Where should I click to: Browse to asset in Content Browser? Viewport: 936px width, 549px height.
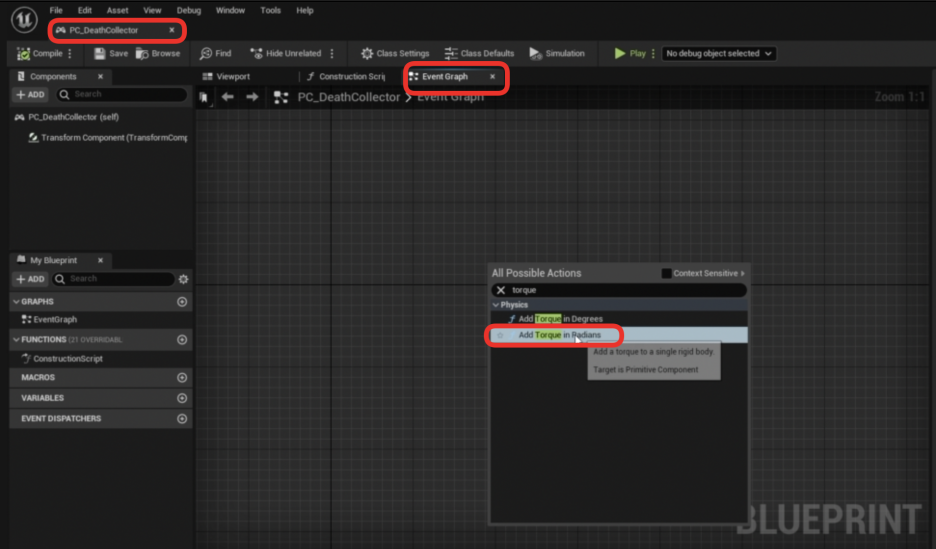[158, 54]
